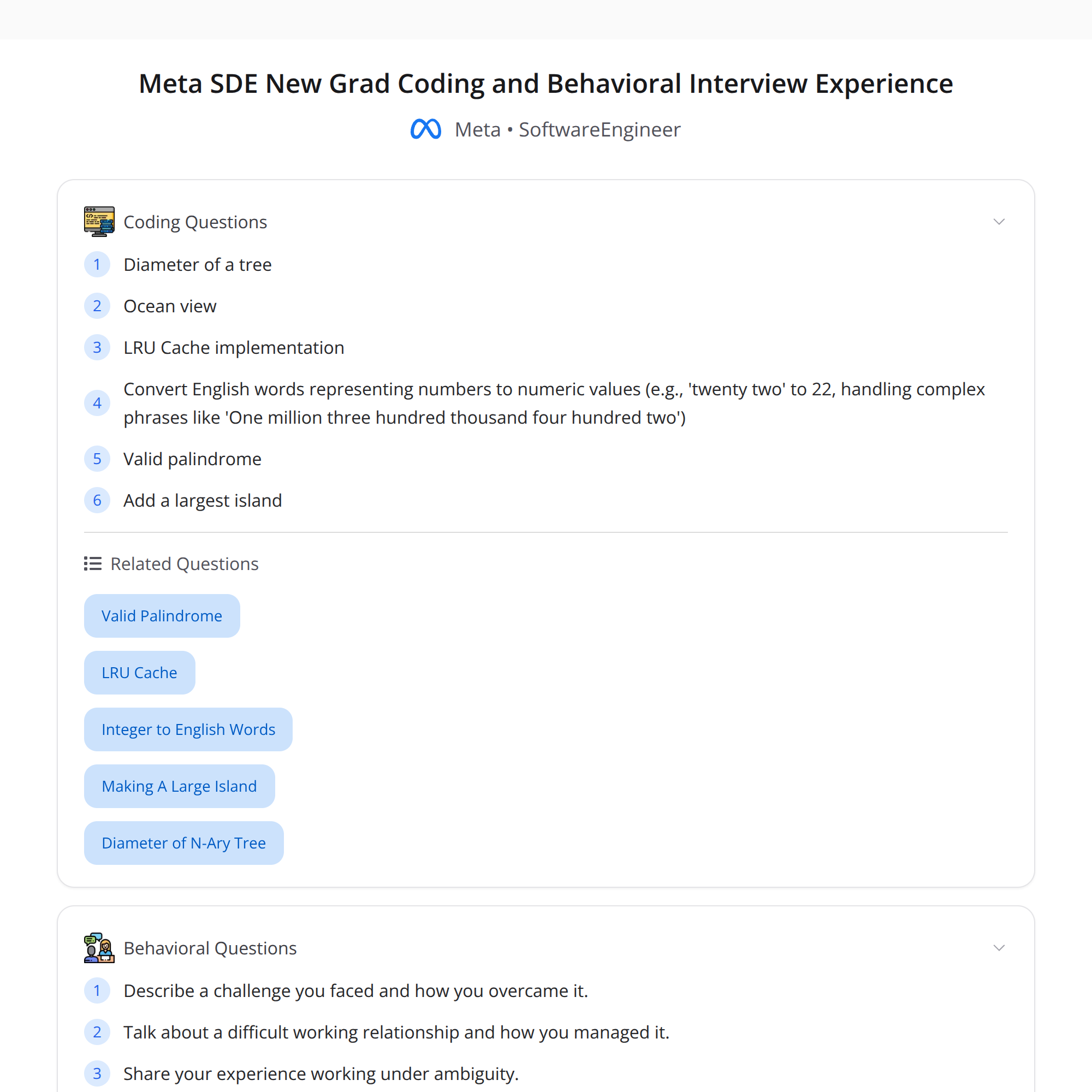Click the Meta logo icon
Image resolution: width=1092 pixels, height=1092 pixels.
426,129
